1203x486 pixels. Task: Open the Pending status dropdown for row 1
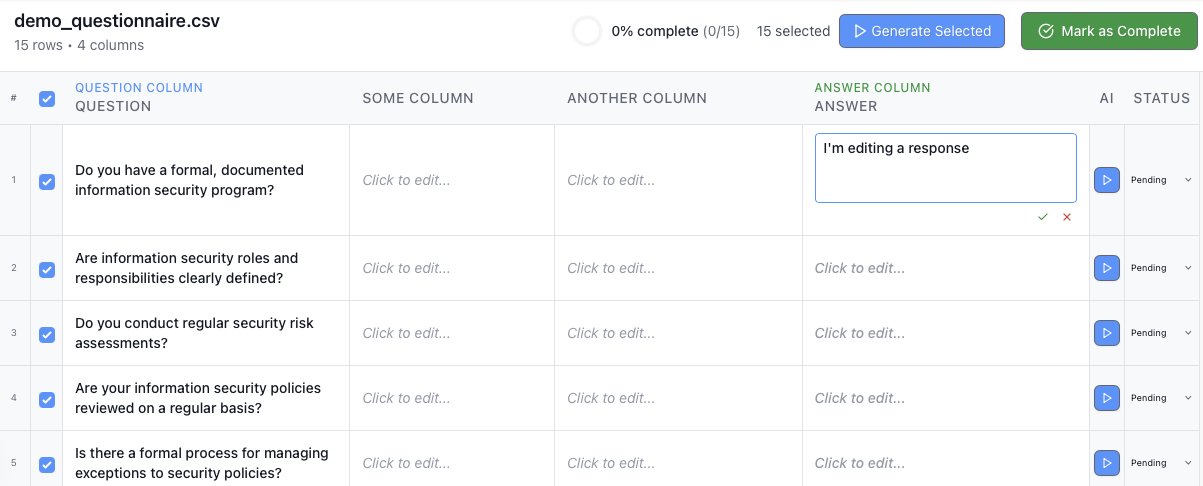pyautogui.click(x=1161, y=180)
